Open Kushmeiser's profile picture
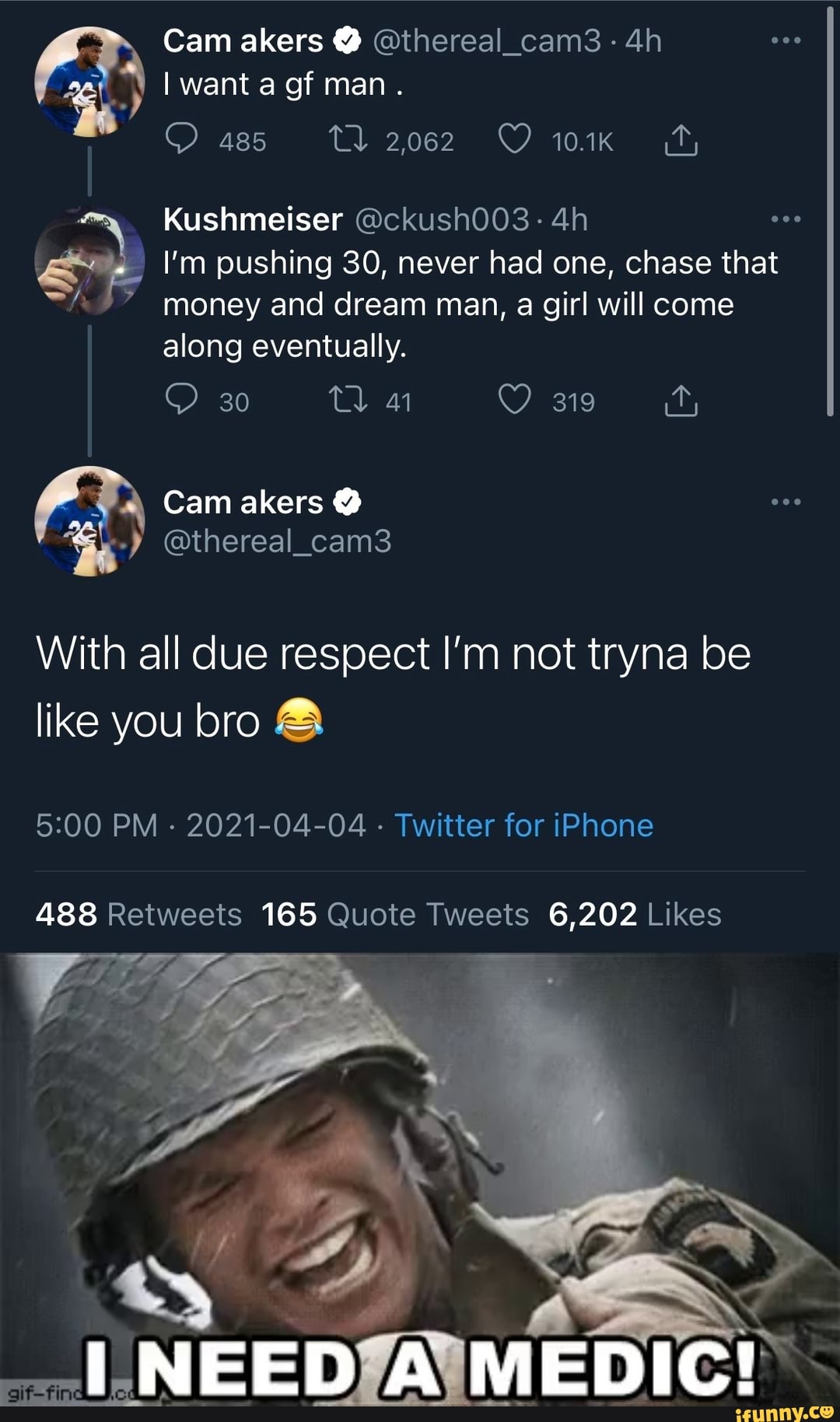Screen dimensions: 840x1422 pyautogui.click(x=89, y=261)
